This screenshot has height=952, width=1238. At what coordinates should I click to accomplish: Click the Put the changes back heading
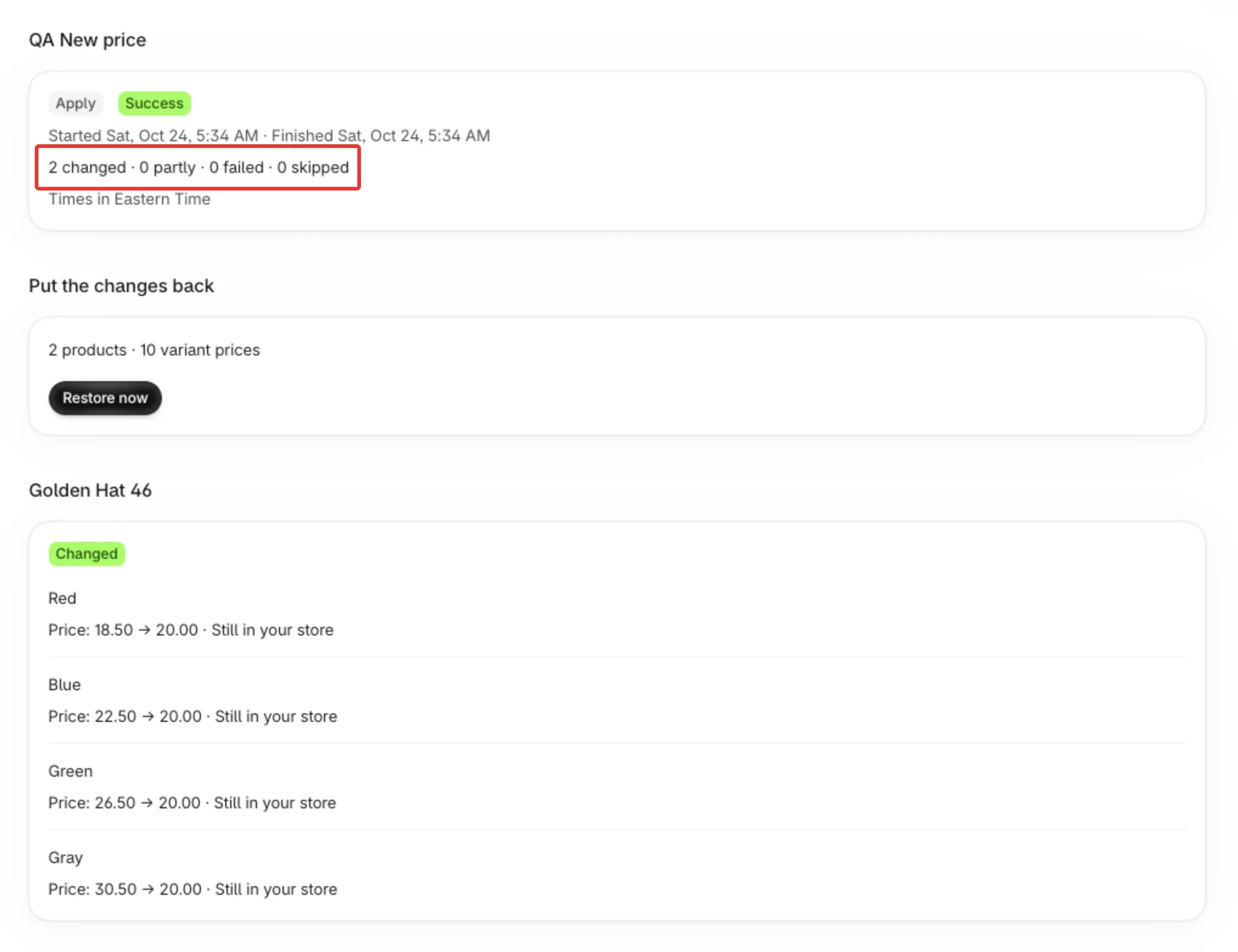coord(121,286)
